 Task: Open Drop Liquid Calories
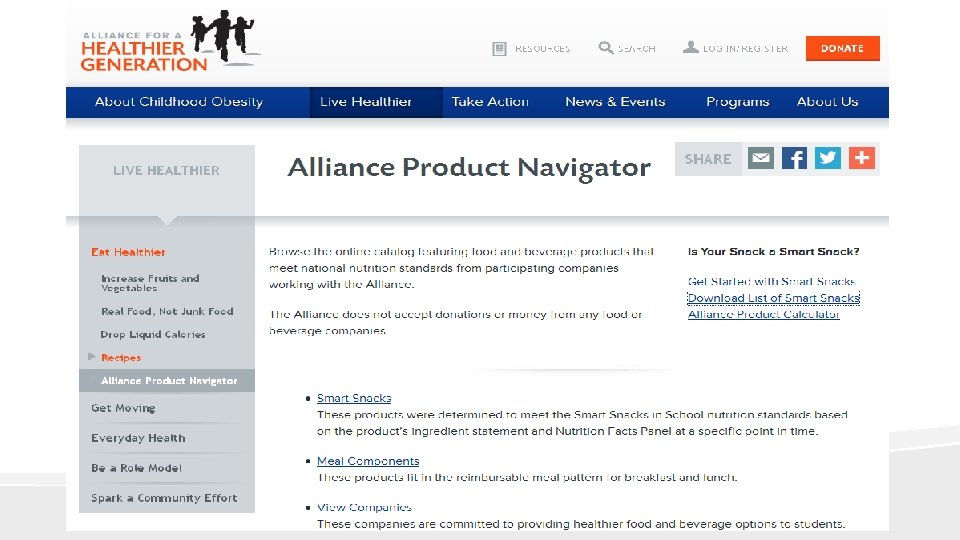[x=152, y=334]
